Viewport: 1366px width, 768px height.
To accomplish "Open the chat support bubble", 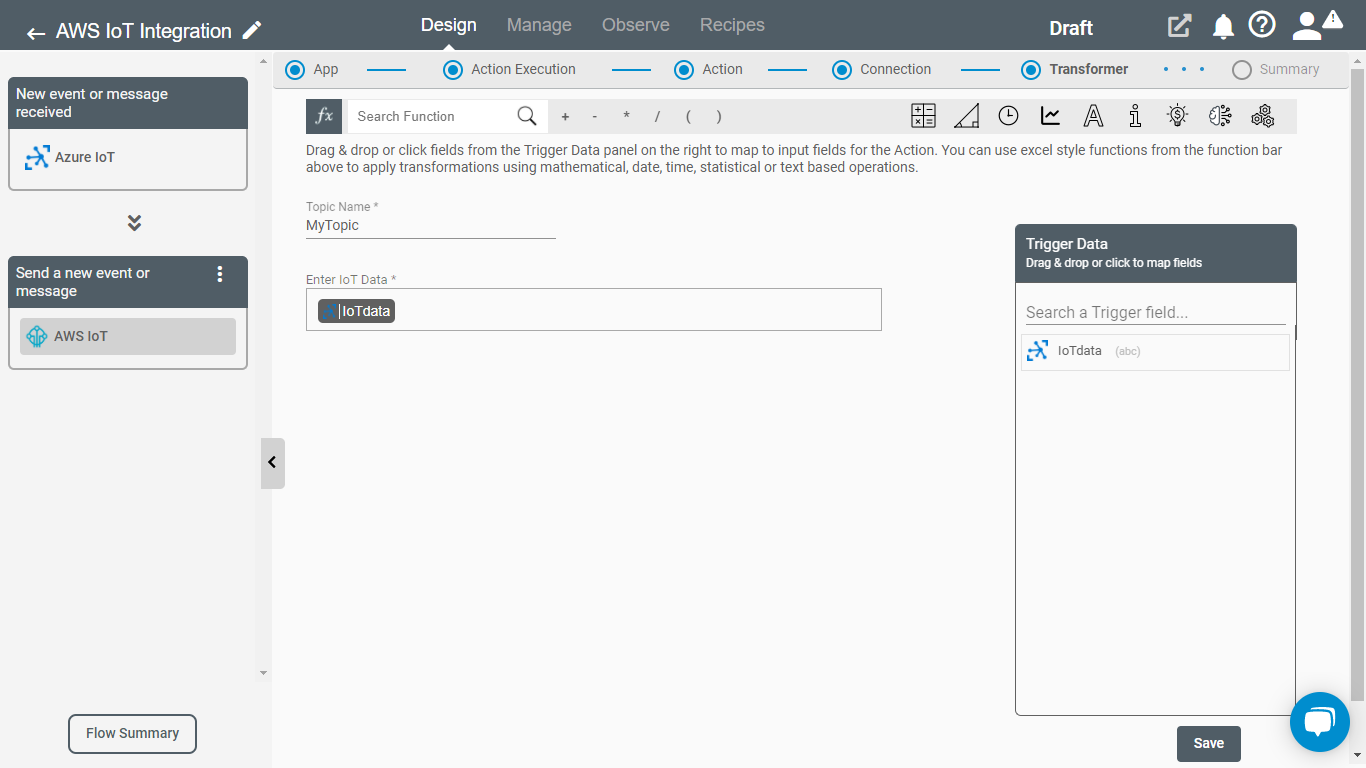I will [x=1320, y=722].
